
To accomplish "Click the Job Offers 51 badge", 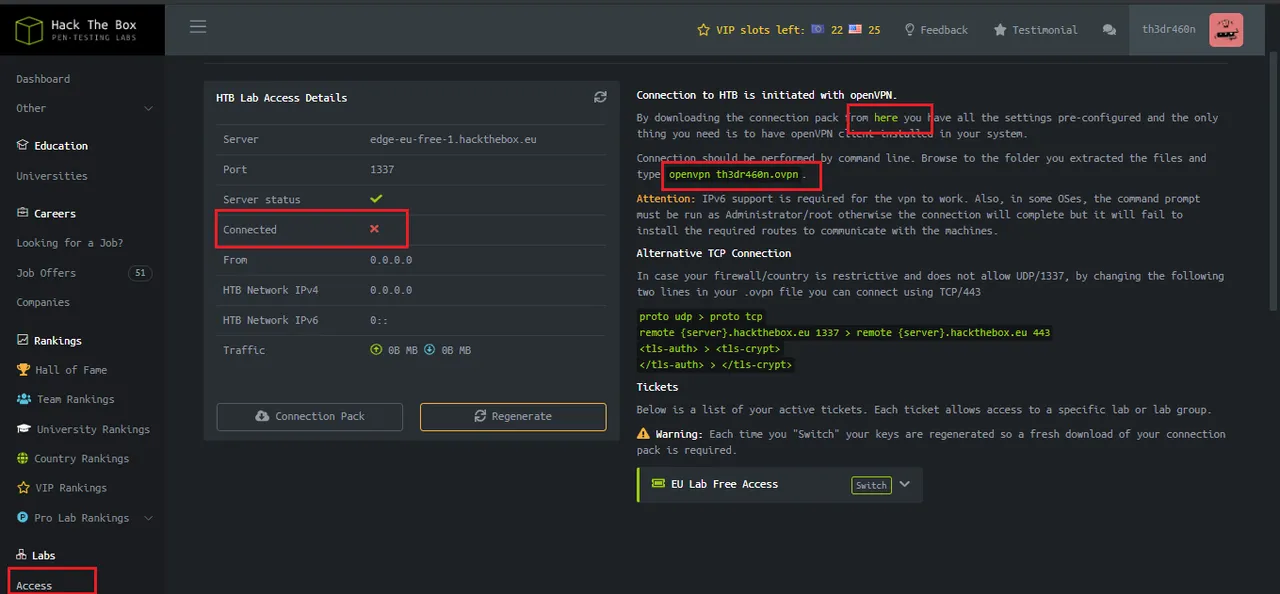I will 139,273.
